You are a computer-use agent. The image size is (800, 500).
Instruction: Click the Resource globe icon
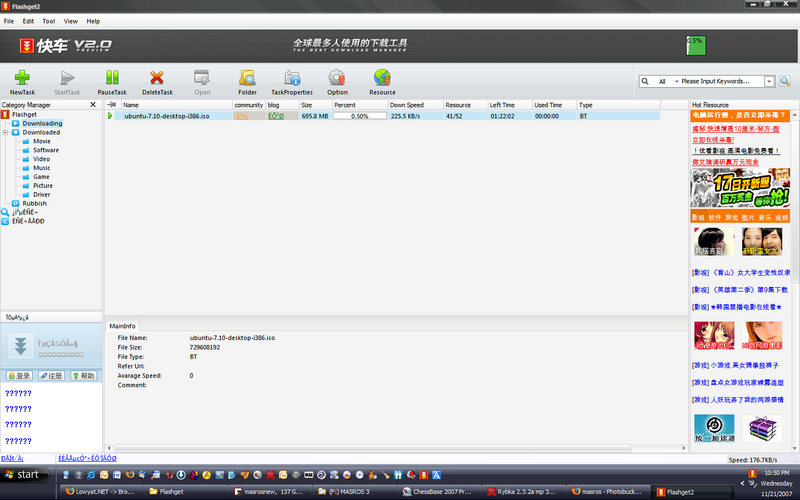(x=382, y=77)
